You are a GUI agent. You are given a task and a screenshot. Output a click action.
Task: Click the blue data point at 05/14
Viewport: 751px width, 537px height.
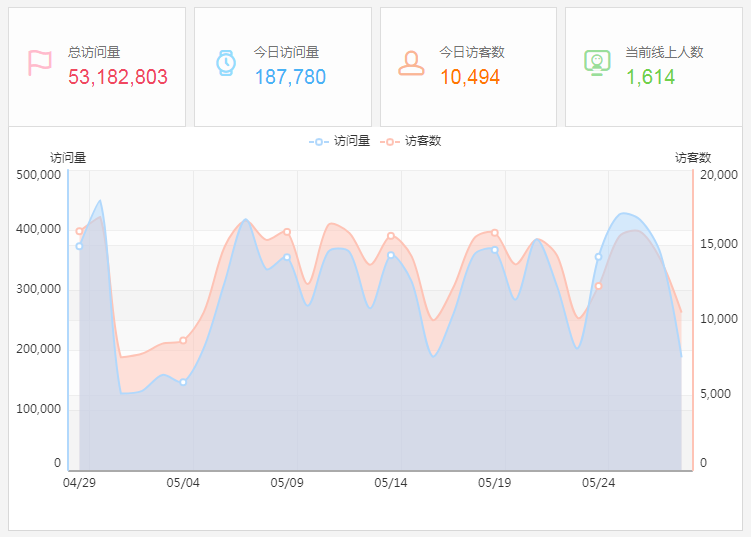391,255
